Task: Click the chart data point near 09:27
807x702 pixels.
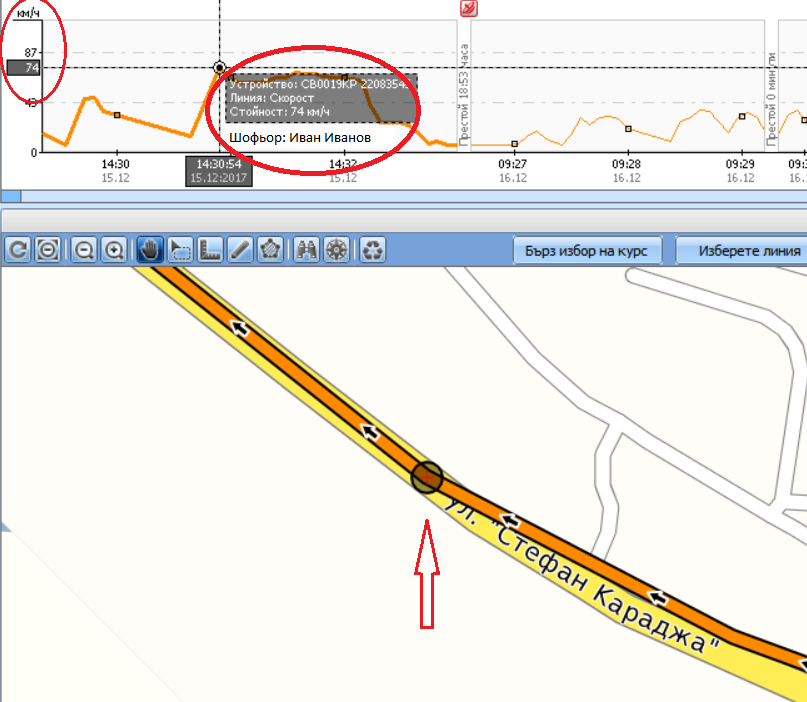Action: coord(514,144)
